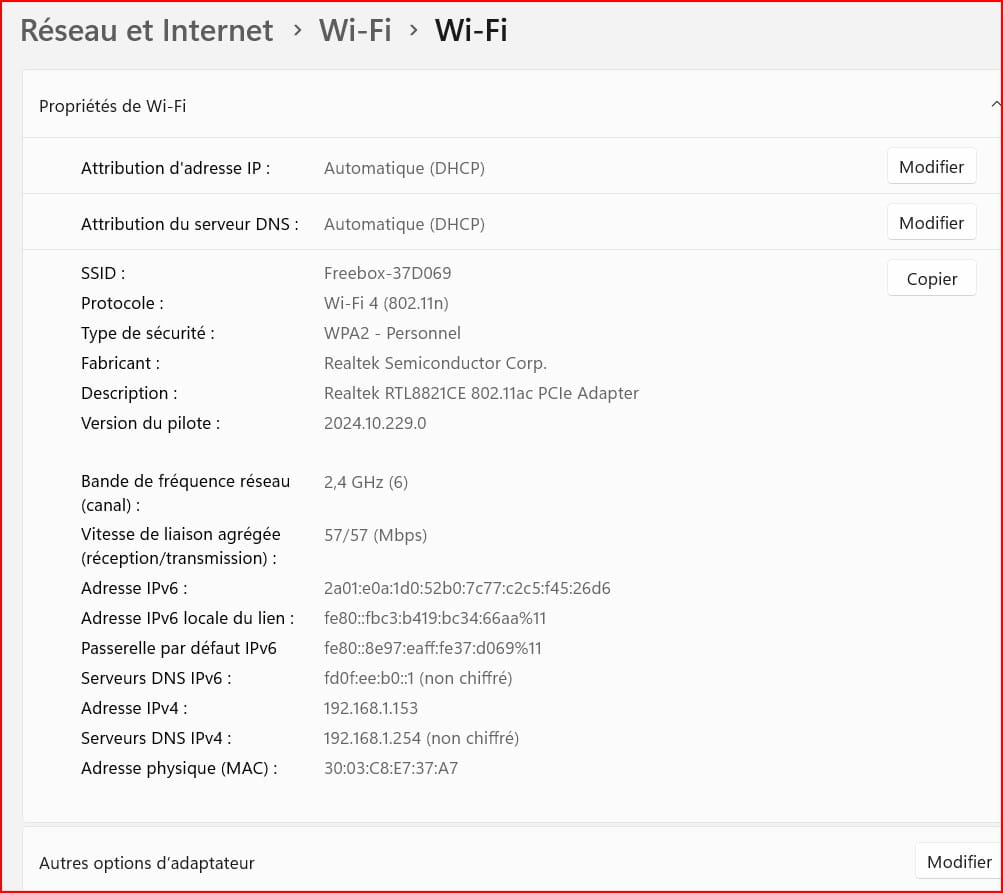Click Modifier for Attribution d'adresse IP

(x=931, y=167)
